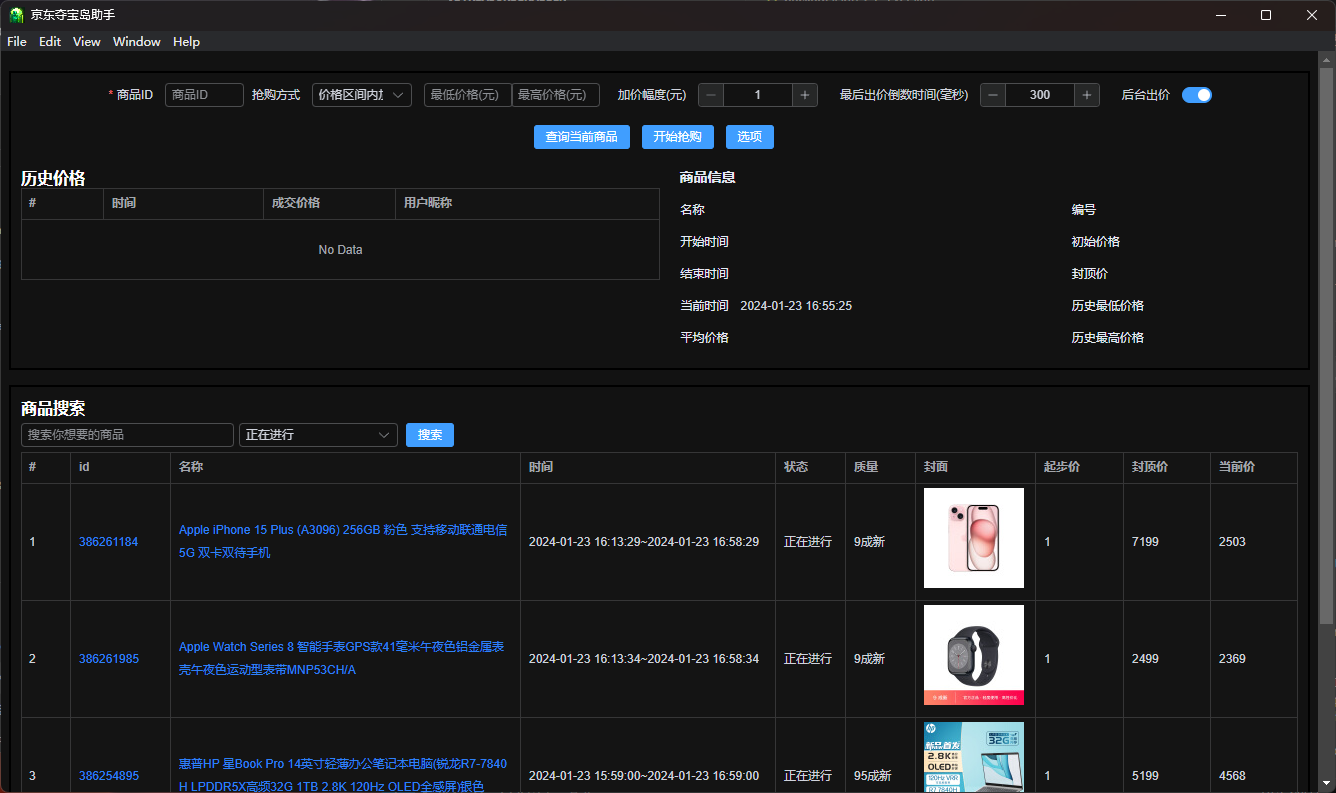The image size is (1336, 793).
Task: Click the time range ending 16:58:29
Action: [644, 542]
